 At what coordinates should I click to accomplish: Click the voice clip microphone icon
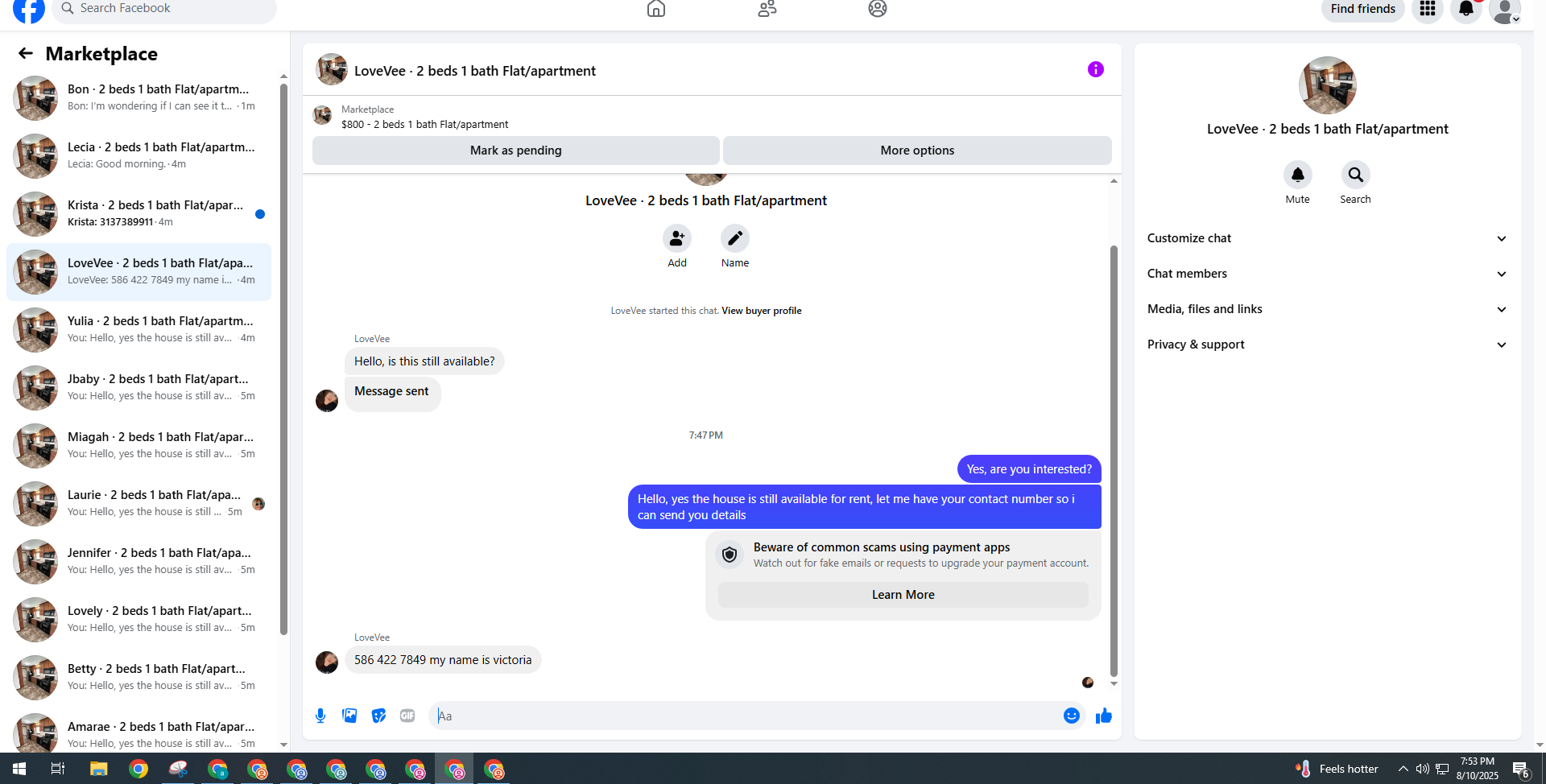(x=320, y=716)
